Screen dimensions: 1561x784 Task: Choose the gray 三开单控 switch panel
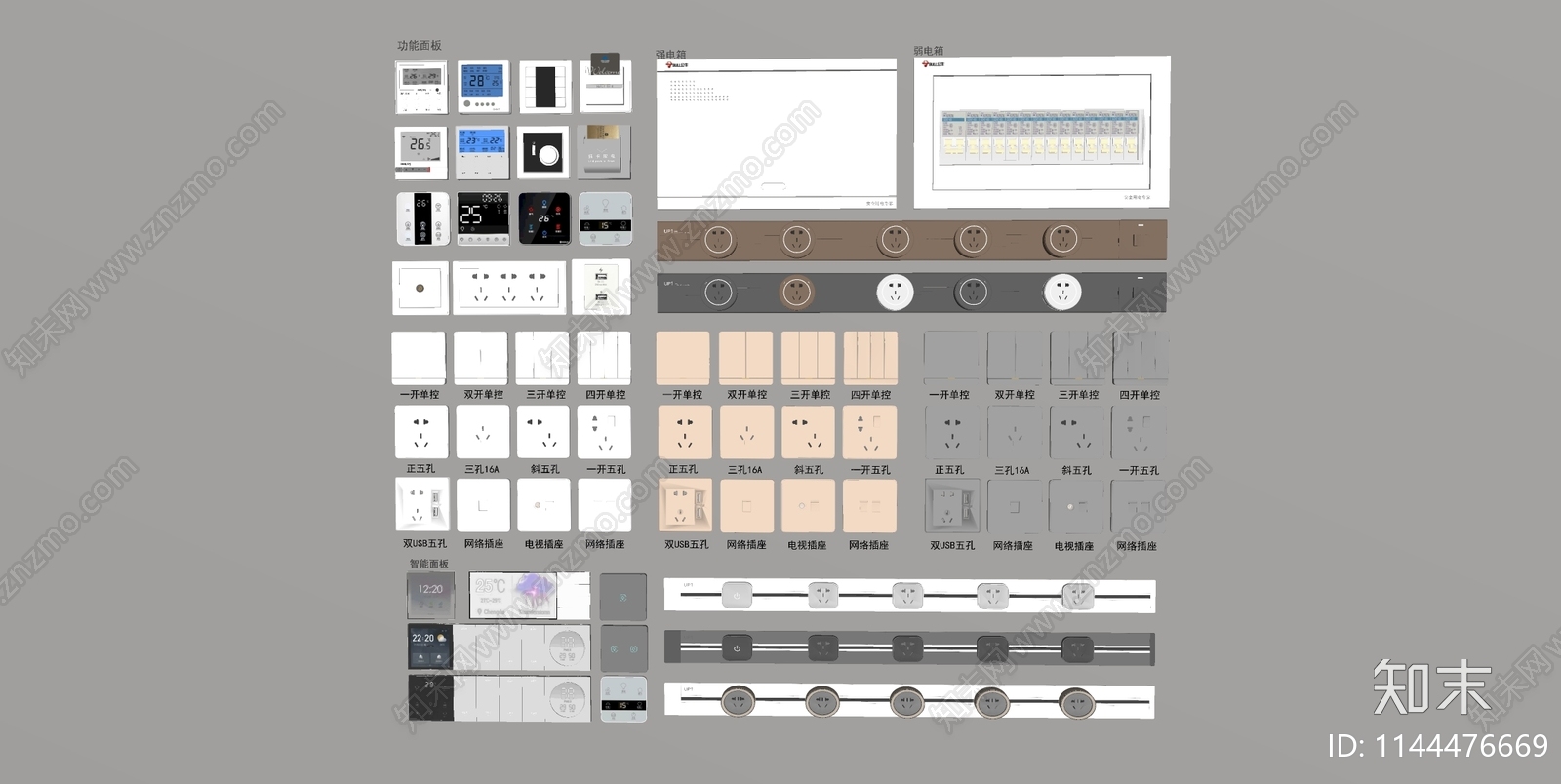pos(1076,358)
